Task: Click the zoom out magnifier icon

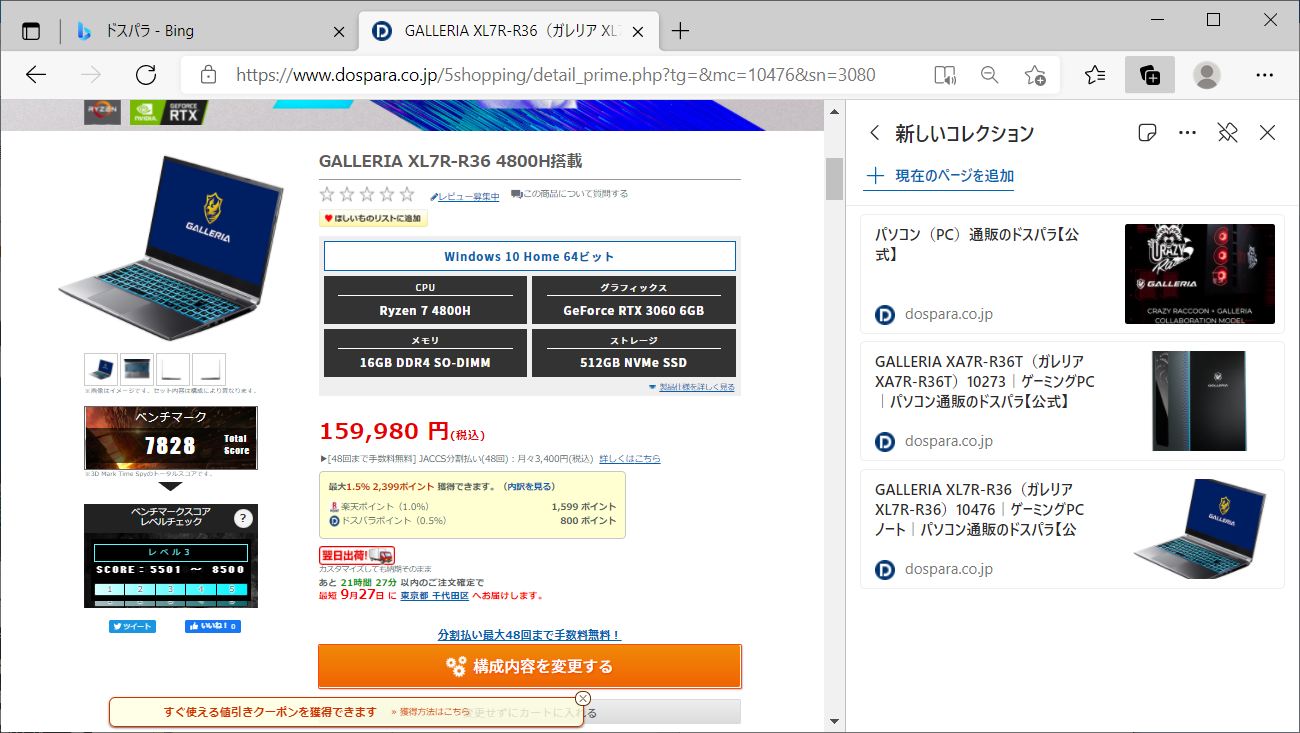Action: tap(990, 75)
